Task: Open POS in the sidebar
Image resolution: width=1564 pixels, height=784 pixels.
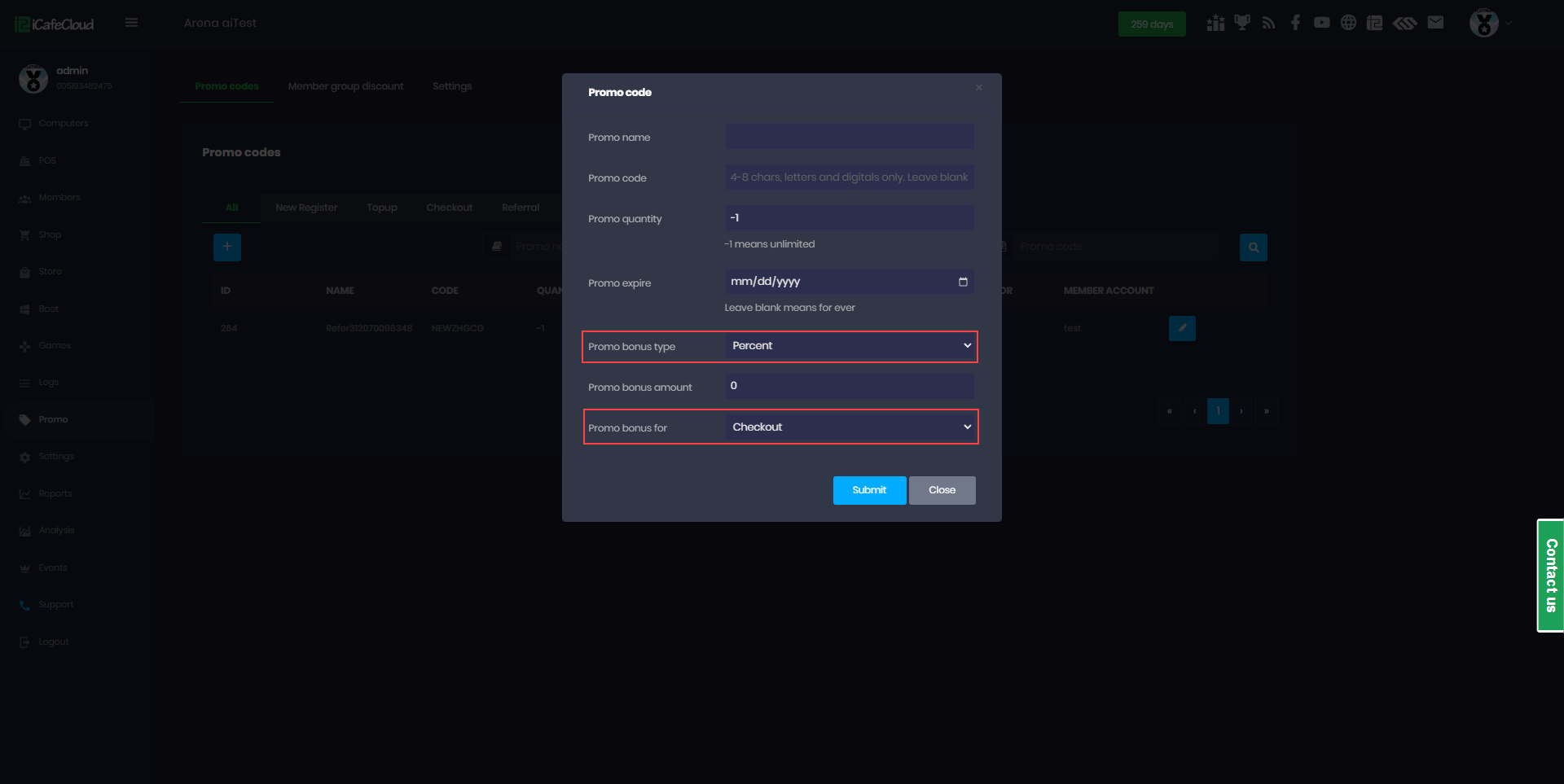Action: tap(47, 161)
